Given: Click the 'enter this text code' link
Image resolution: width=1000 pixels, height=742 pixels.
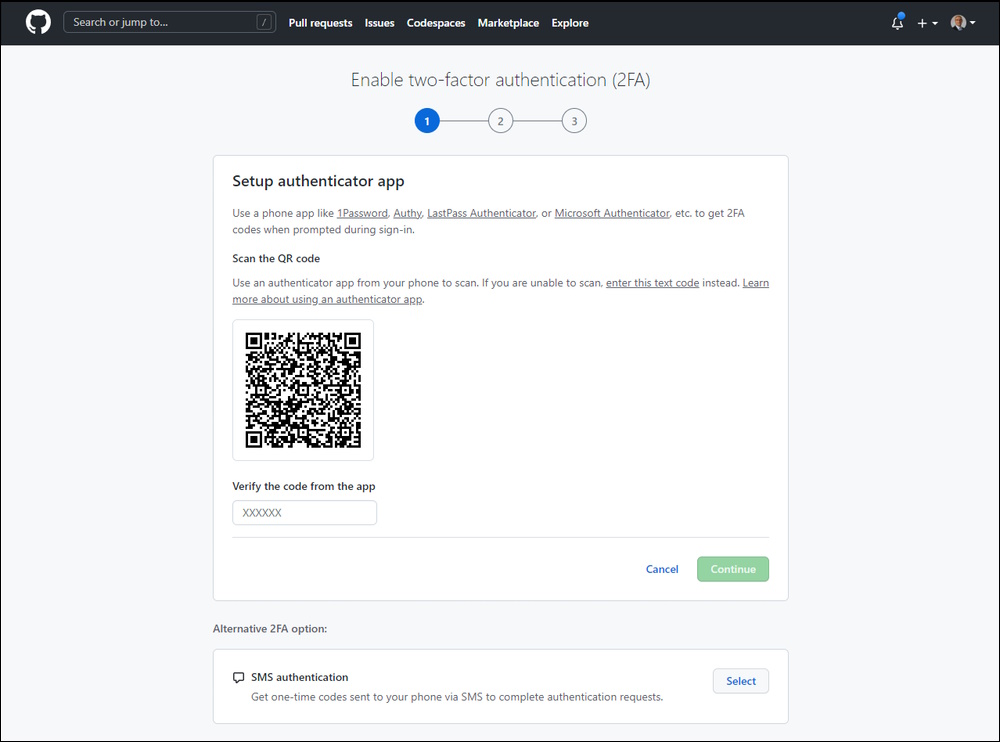Looking at the screenshot, I should (x=652, y=283).
